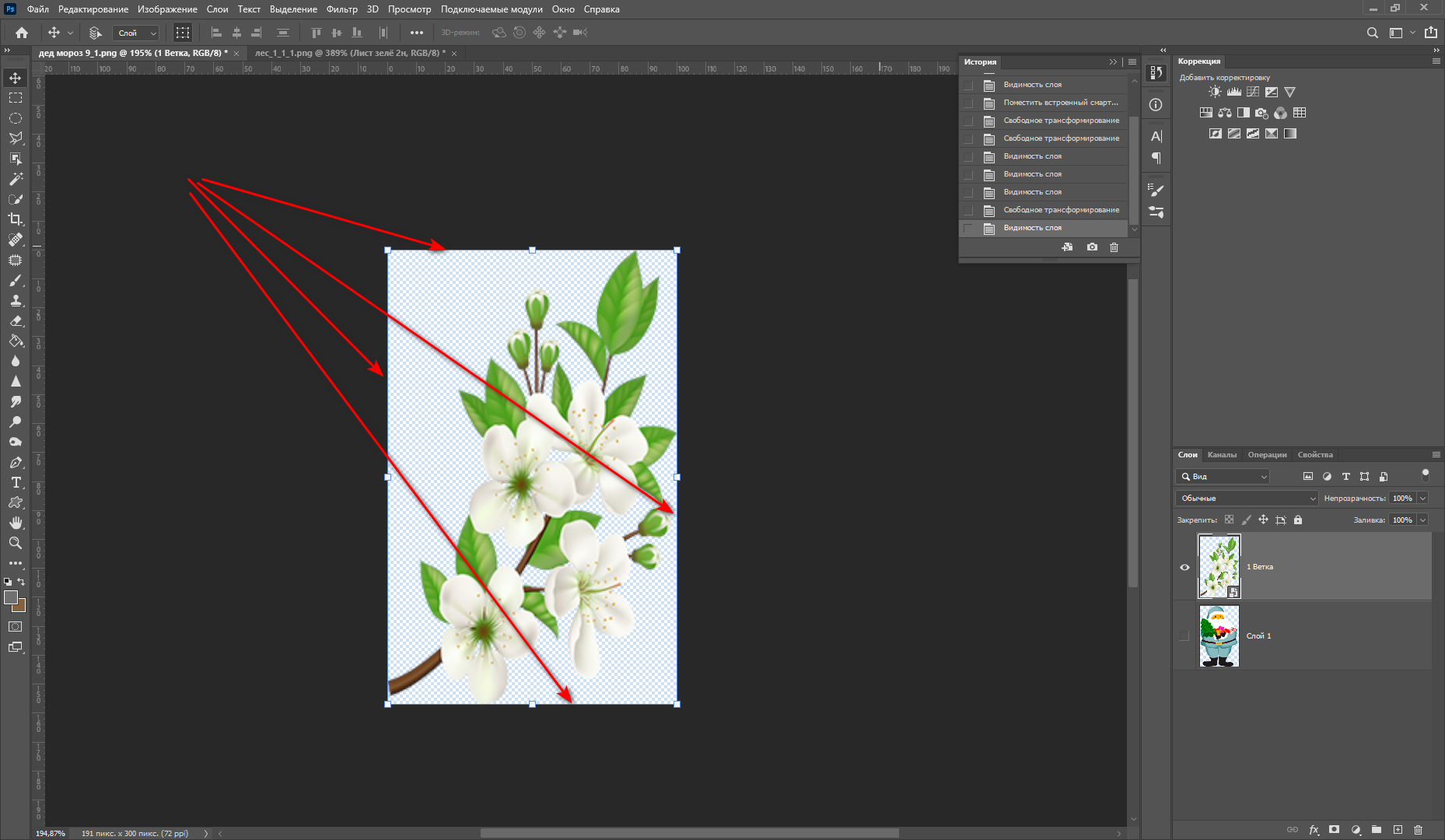Toggle layer filtering switch on/off
1445x840 pixels.
coord(1425,474)
